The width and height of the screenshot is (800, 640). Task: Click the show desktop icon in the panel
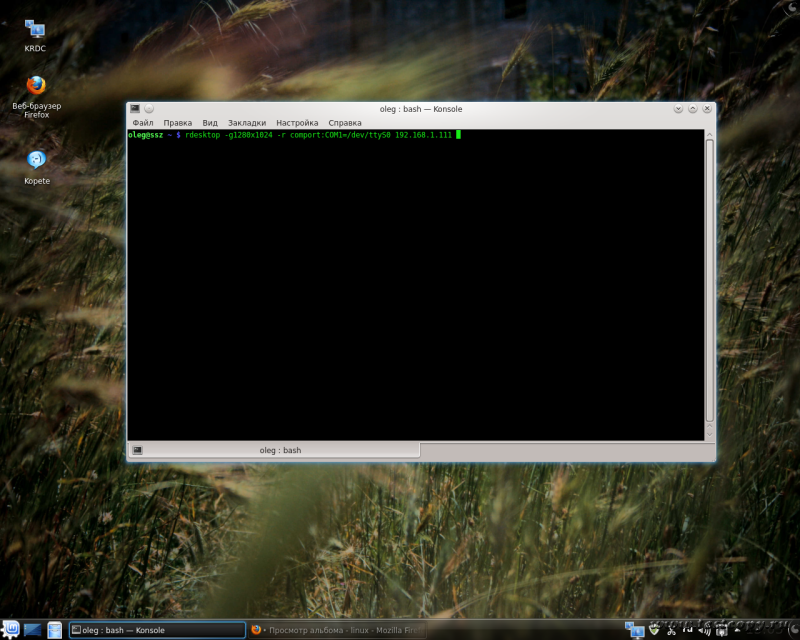[x=33, y=629]
